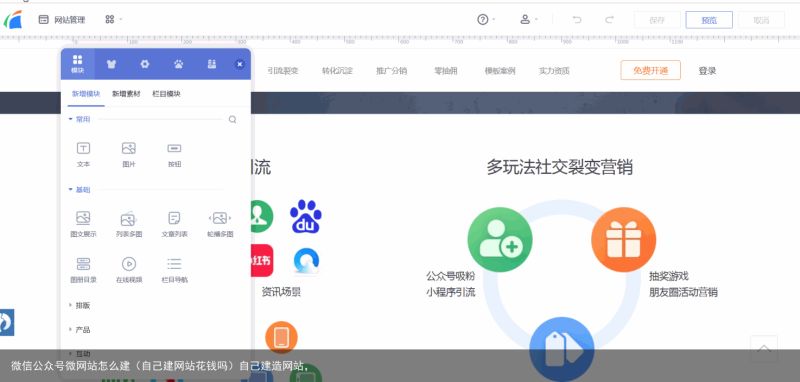This screenshot has height=382, width=800.
Task: Click the 公众号吸粉 text
Action: click(x=451, y=276)
